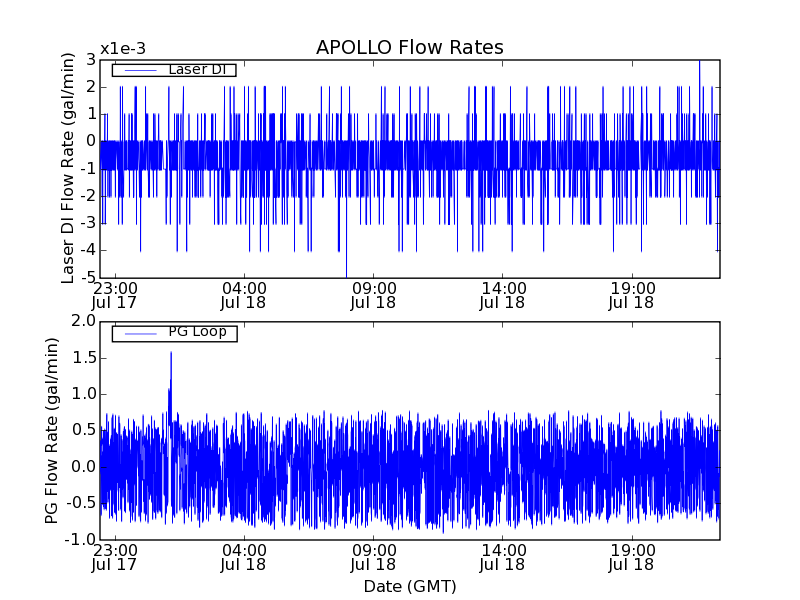Click 04:00 Jul 18 tick under bottom plot
Viewport: 800px width, 600px height.
[x=244, y=557]
